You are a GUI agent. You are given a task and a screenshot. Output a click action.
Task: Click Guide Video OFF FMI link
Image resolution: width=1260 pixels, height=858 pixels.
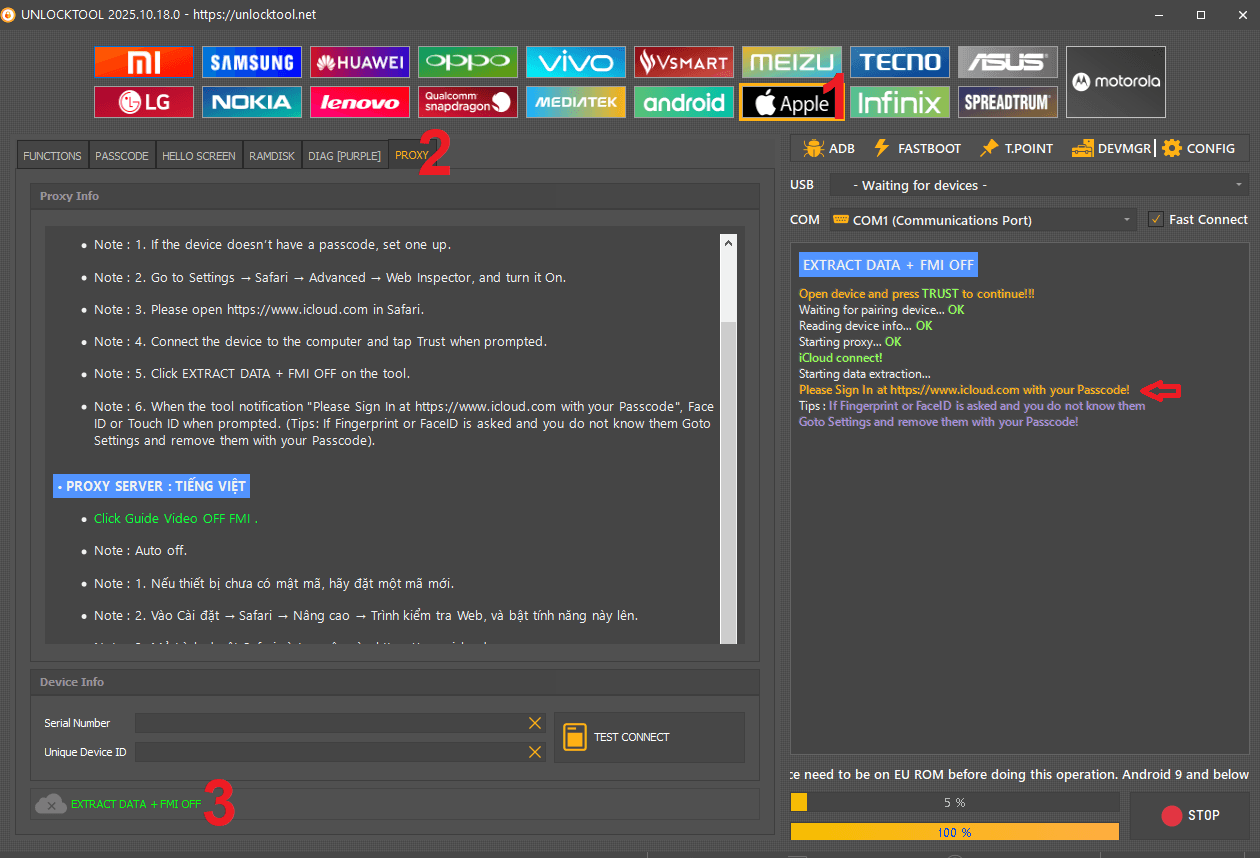pyautogui.click(x=176, y=518)
